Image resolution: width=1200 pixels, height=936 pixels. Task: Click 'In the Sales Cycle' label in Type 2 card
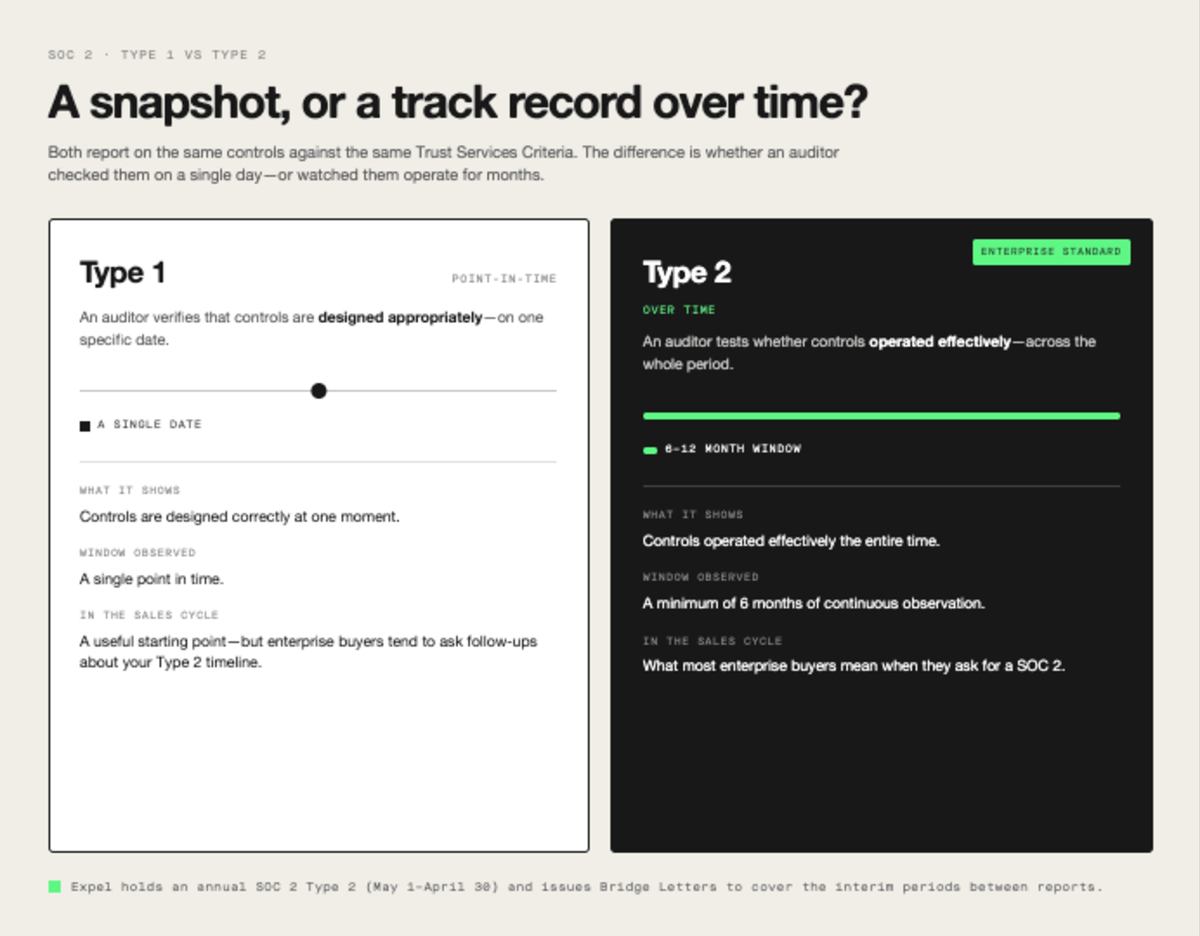[x=712, y=641]
